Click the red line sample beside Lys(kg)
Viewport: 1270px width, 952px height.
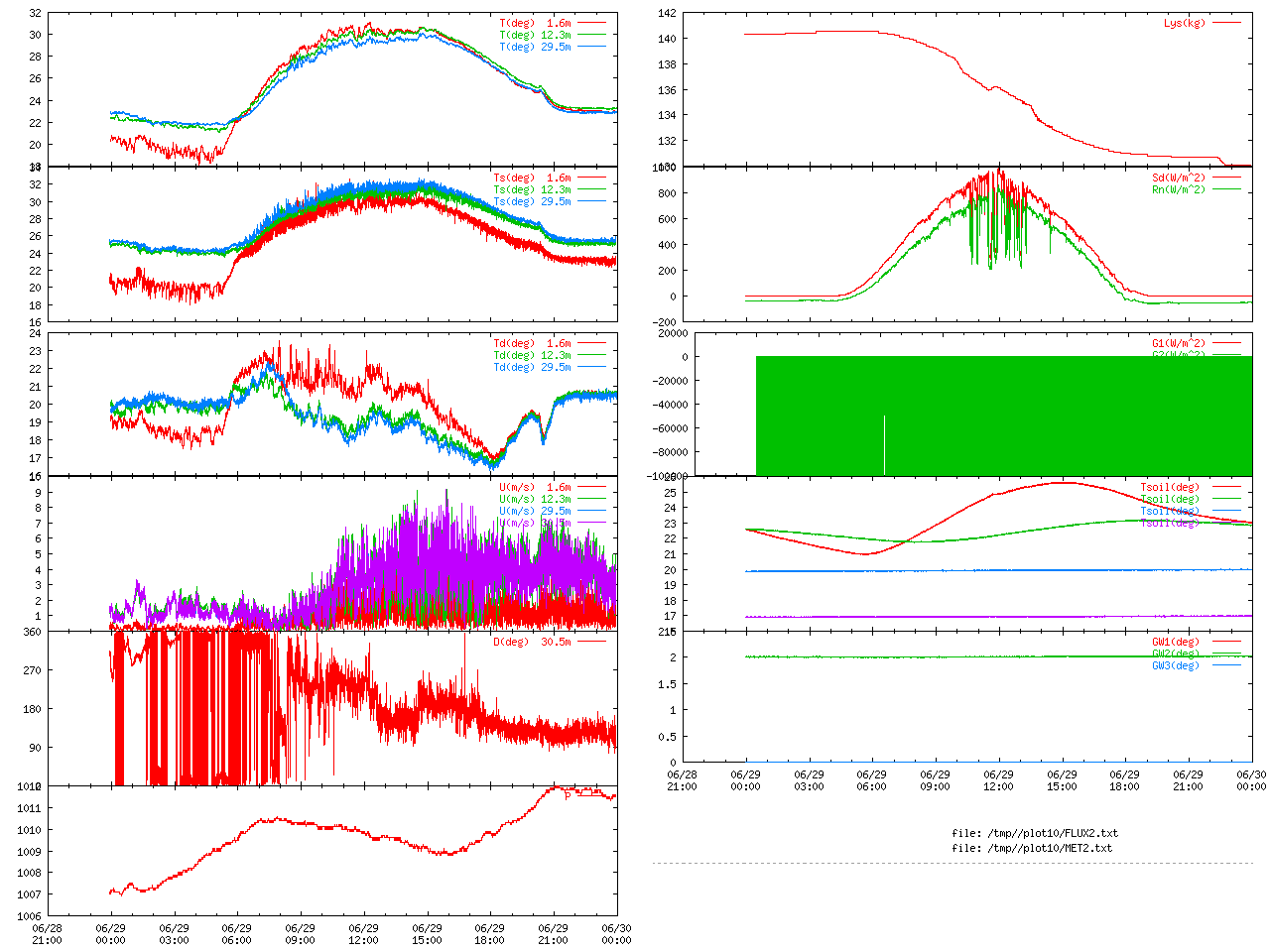[1226, 23]
